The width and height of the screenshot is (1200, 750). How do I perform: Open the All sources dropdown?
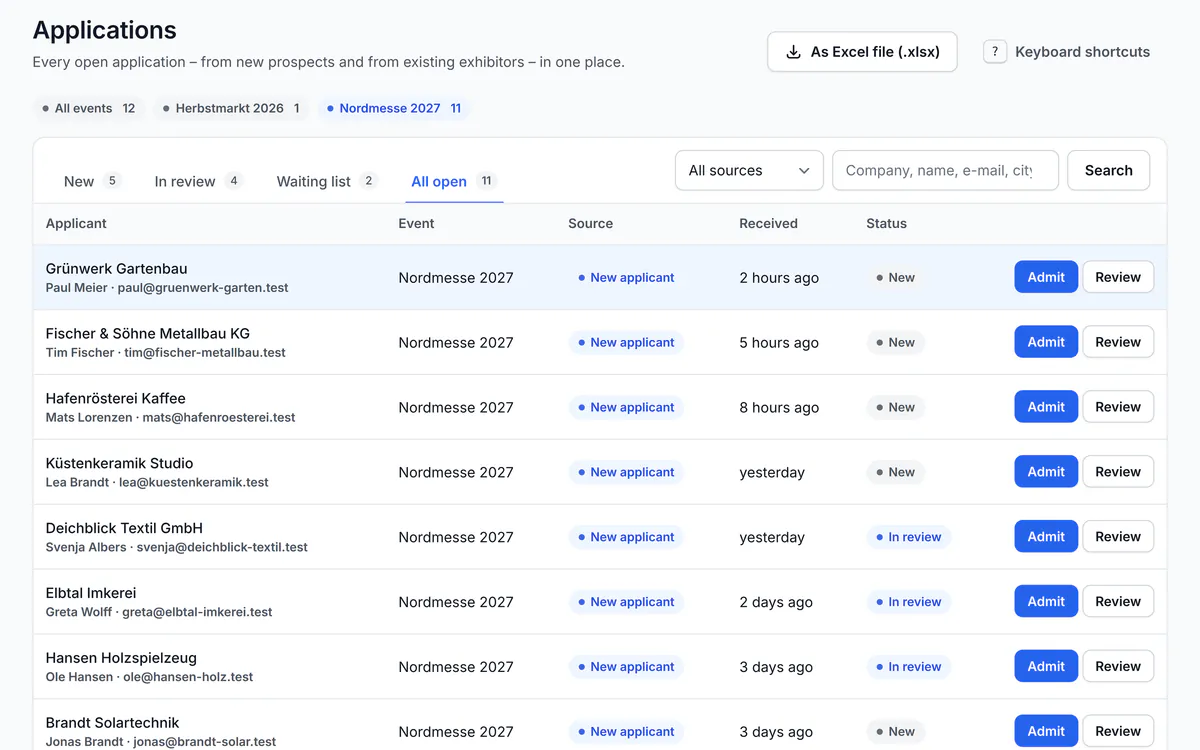pyautogui.click(x=749, y=171)
